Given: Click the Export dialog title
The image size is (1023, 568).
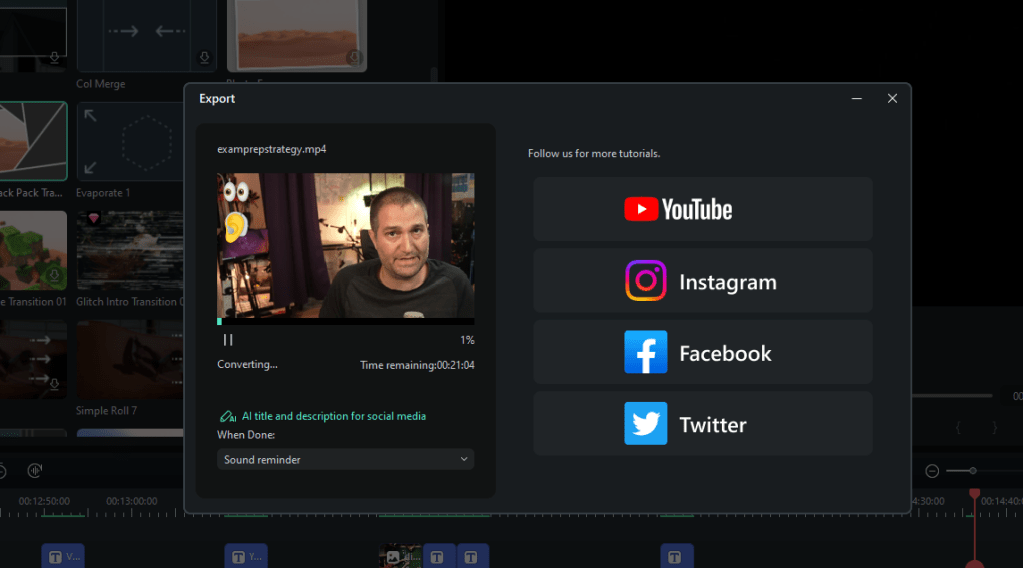Looking at the screenshot, I should tap(217, 98).
